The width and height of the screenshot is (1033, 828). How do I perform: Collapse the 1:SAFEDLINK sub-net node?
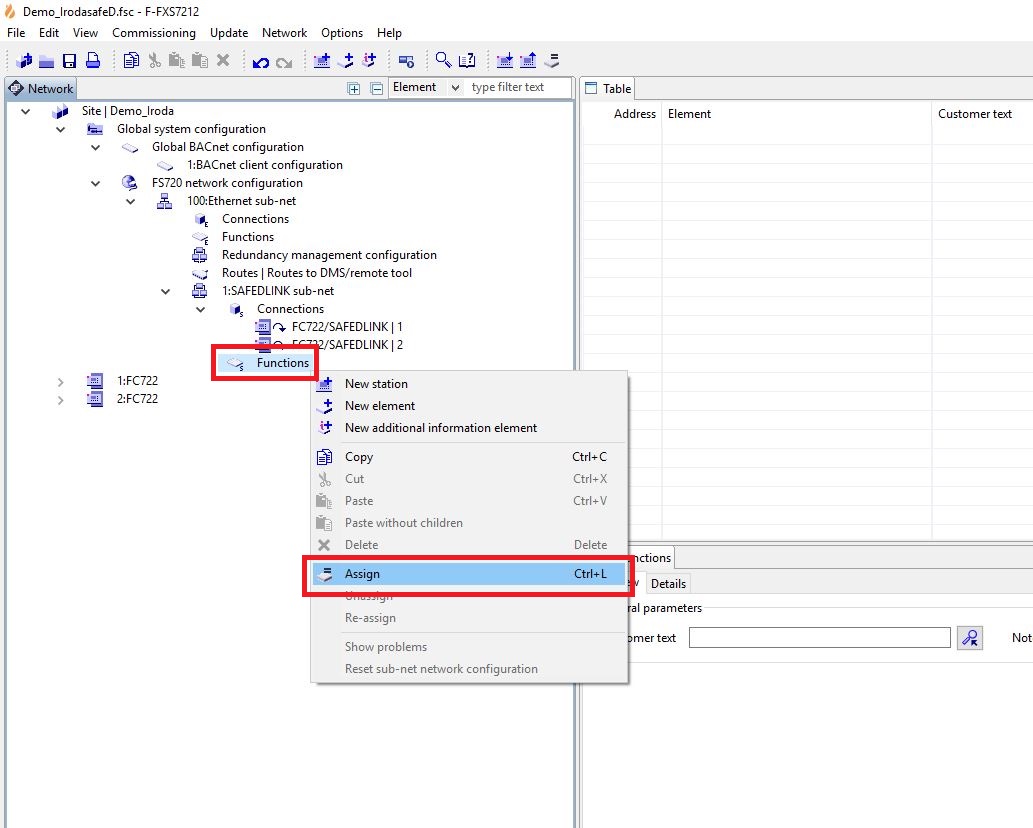click(x=166, y=291)
